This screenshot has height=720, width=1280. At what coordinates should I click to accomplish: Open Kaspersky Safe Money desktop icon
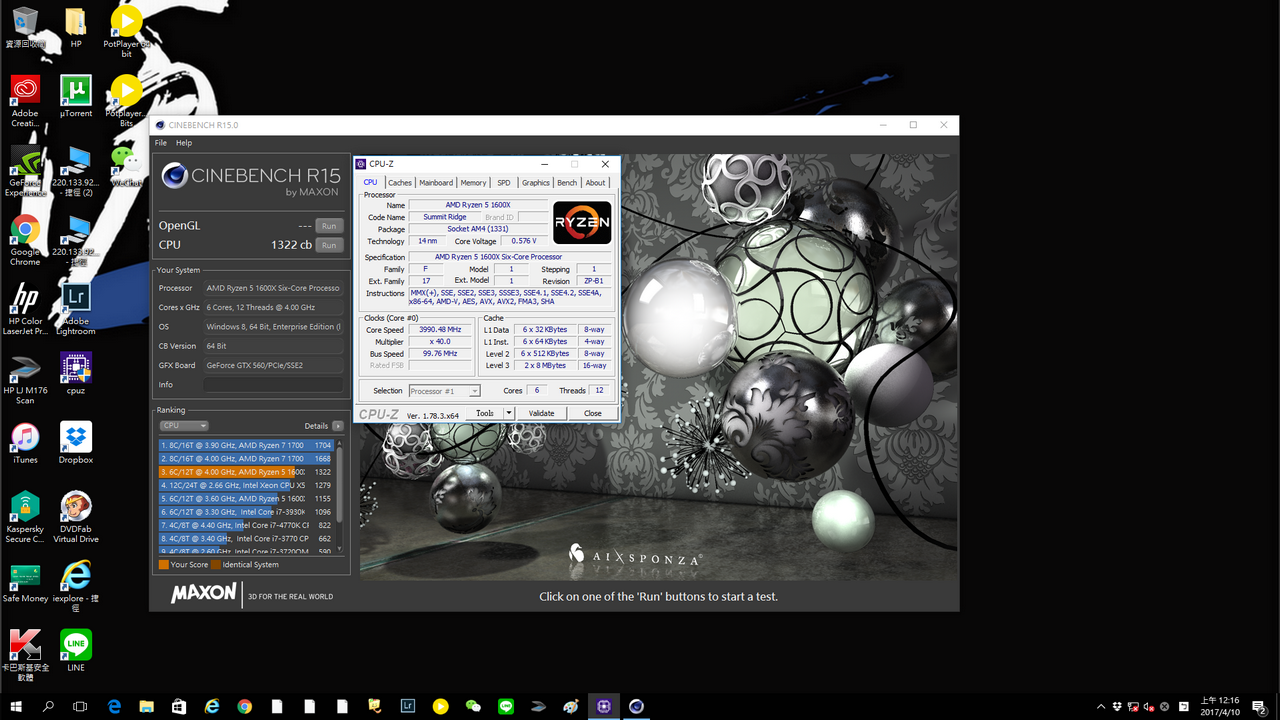click(25, 582)
